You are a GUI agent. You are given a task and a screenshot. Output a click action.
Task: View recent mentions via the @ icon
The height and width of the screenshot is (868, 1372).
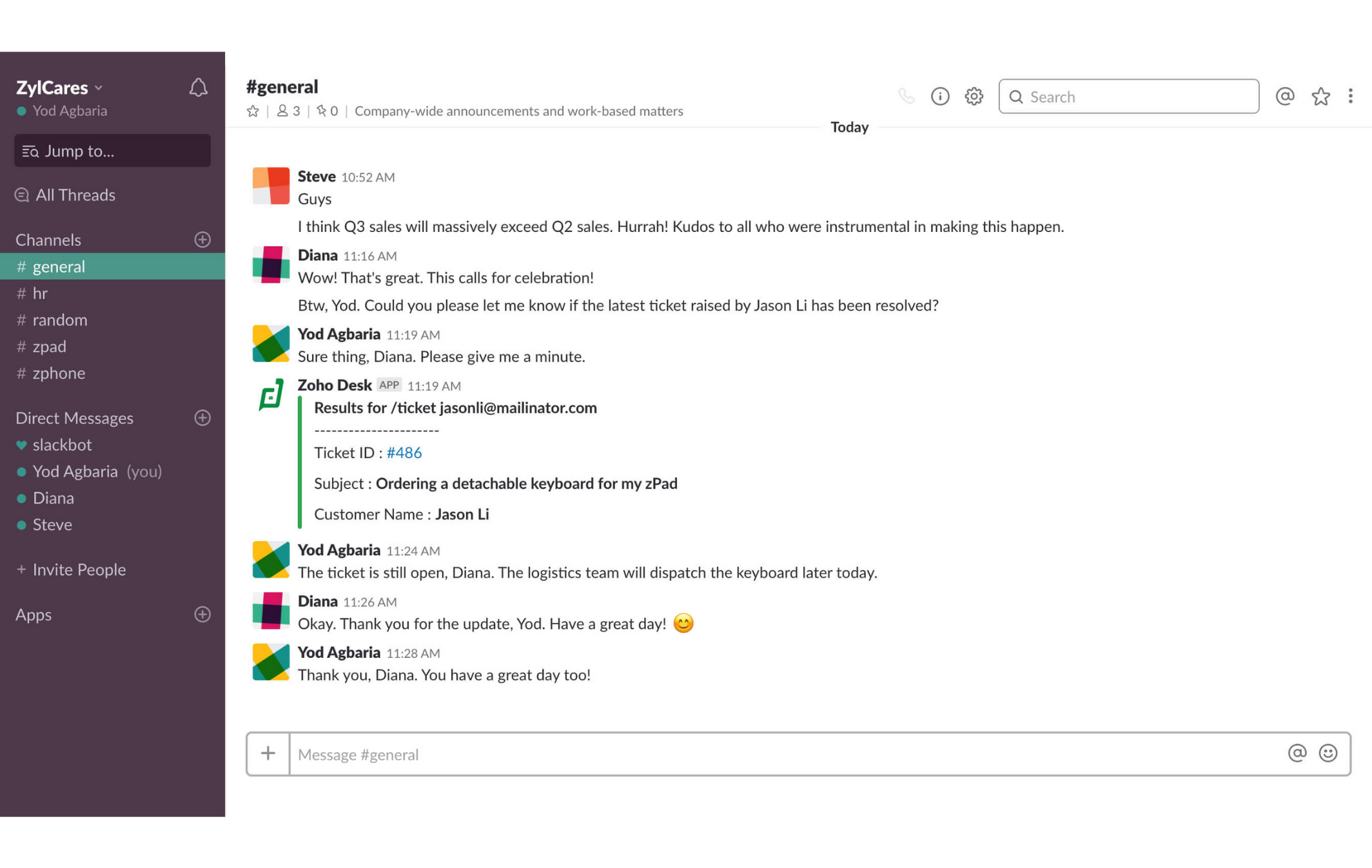click(x=1285, y=95)
